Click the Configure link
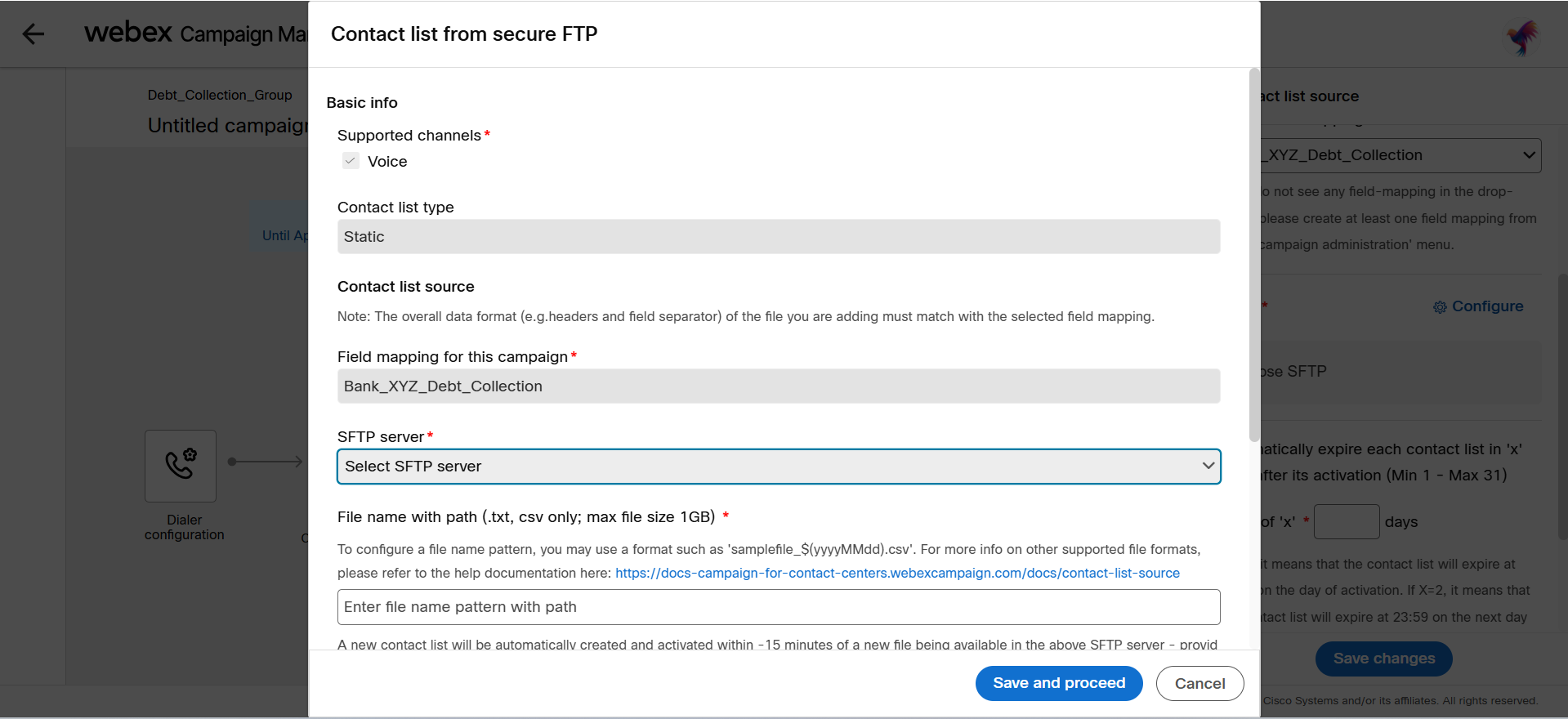This screenshot has height=719, width=1568. click(x=1487, y=306)
